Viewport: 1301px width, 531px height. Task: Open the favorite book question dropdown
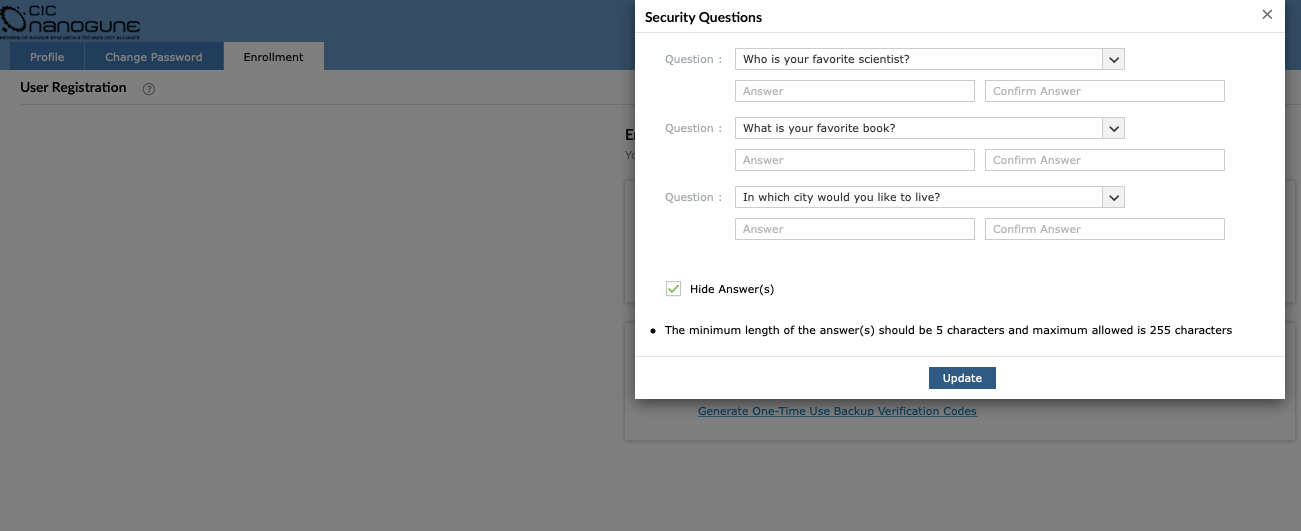[929, 128]
